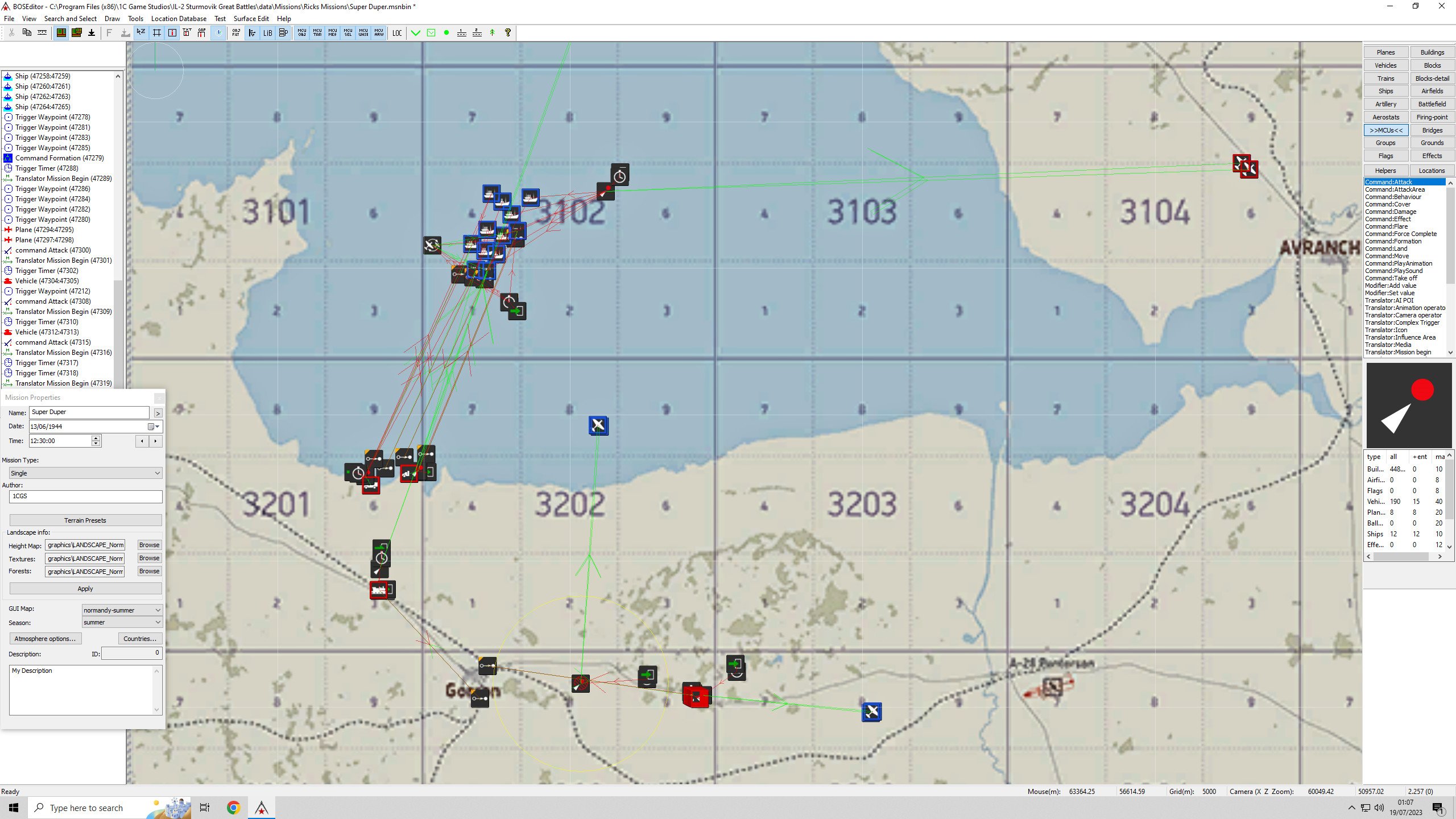Open the Surface Edit menu
Screen dimensions: 1456x819
coord(251,19)
